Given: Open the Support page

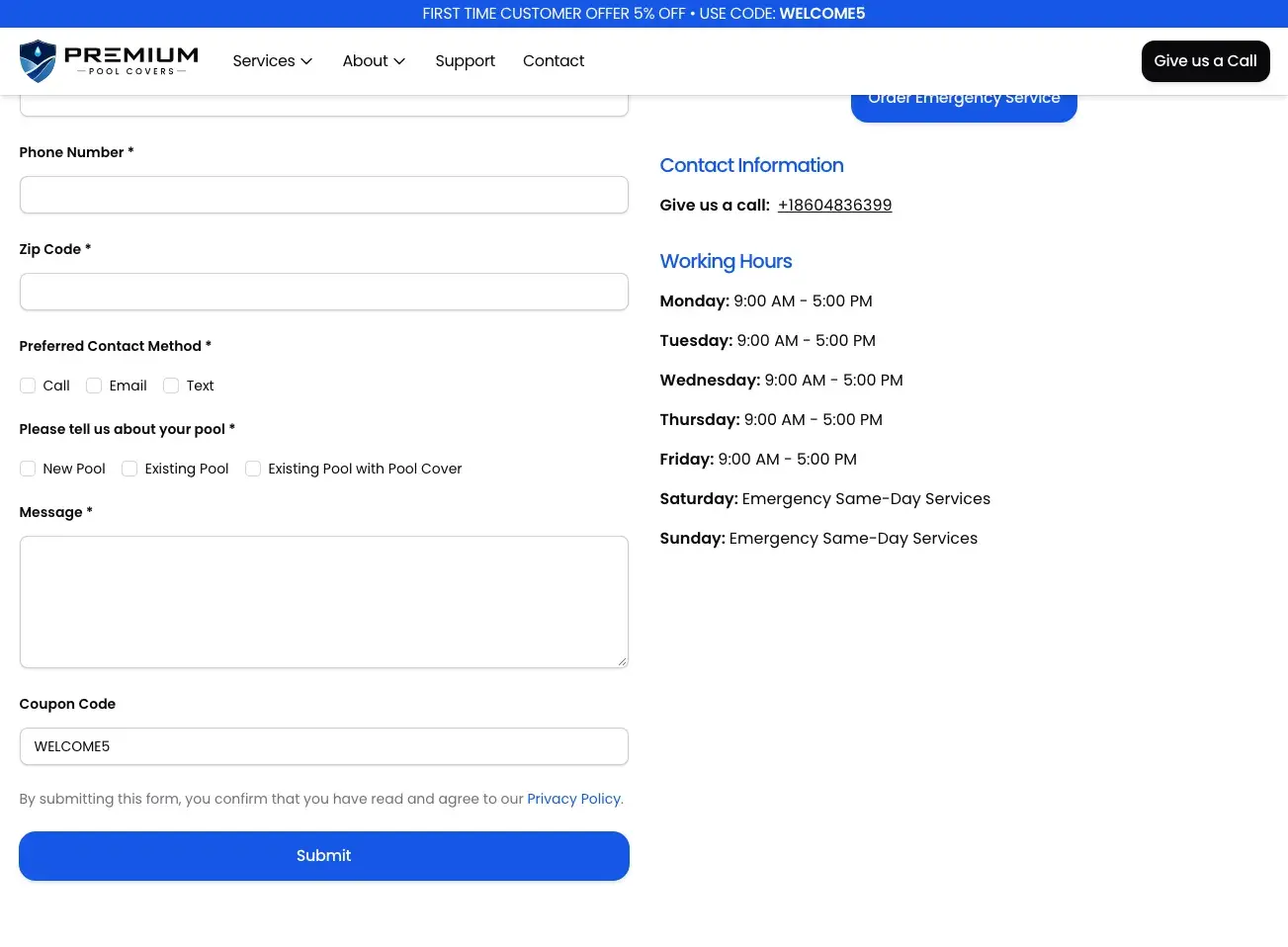Looking at the screenshot, I should [465, 61].
